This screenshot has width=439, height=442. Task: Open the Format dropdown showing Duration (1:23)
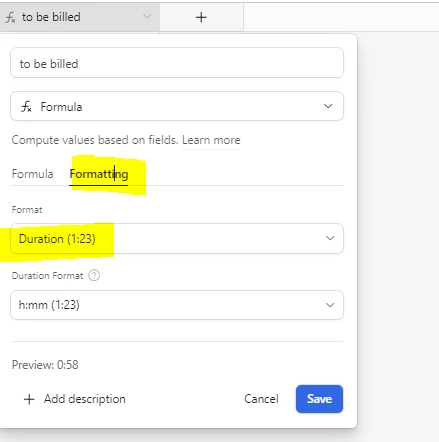177,239
